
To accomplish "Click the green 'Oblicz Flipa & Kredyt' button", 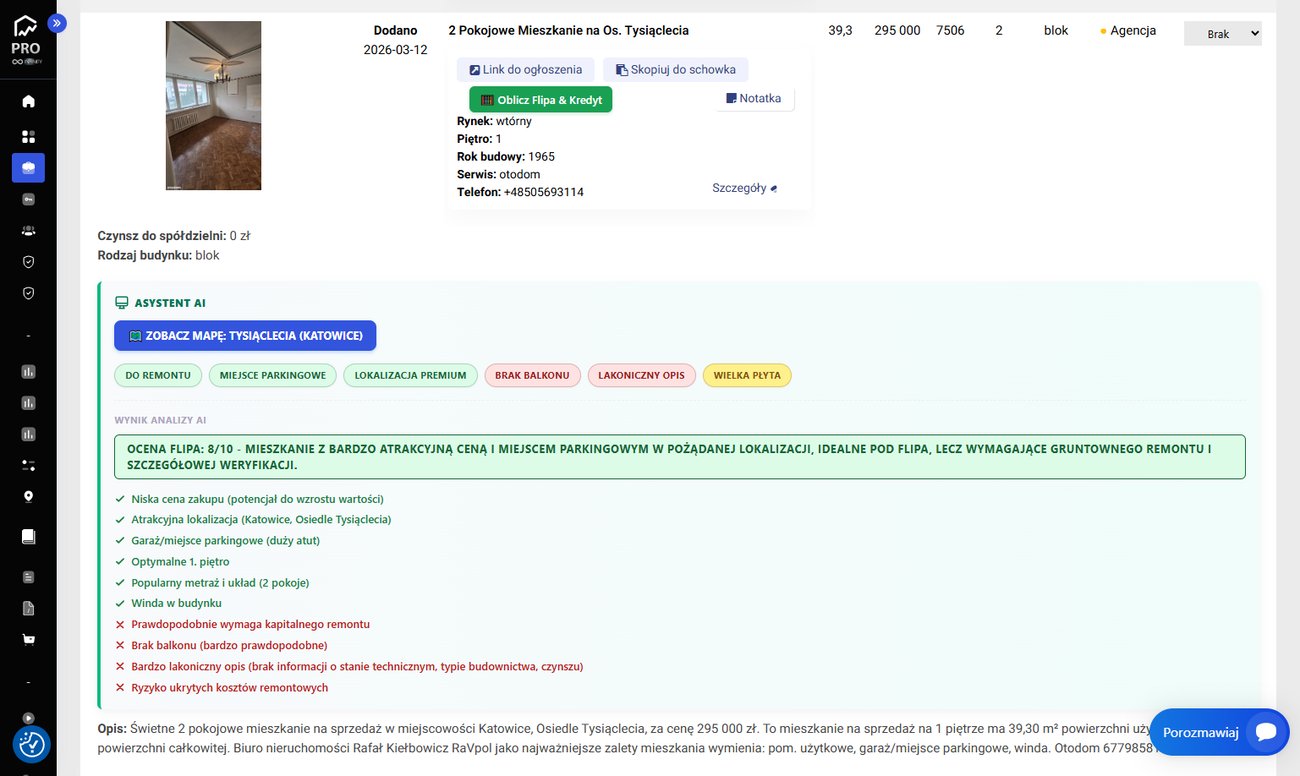I will pos(540,100).
